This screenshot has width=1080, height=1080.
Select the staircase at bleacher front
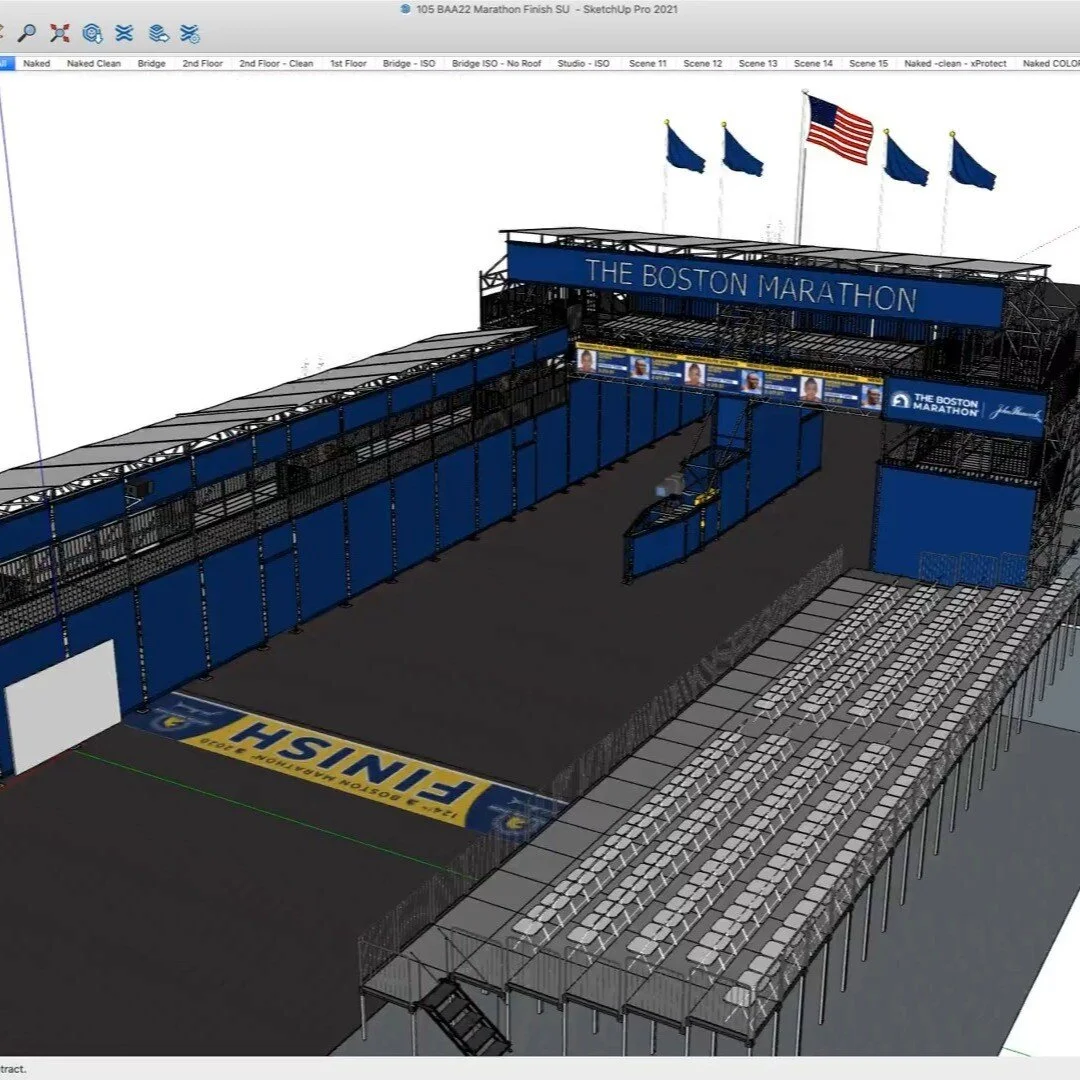[465, 1018]
